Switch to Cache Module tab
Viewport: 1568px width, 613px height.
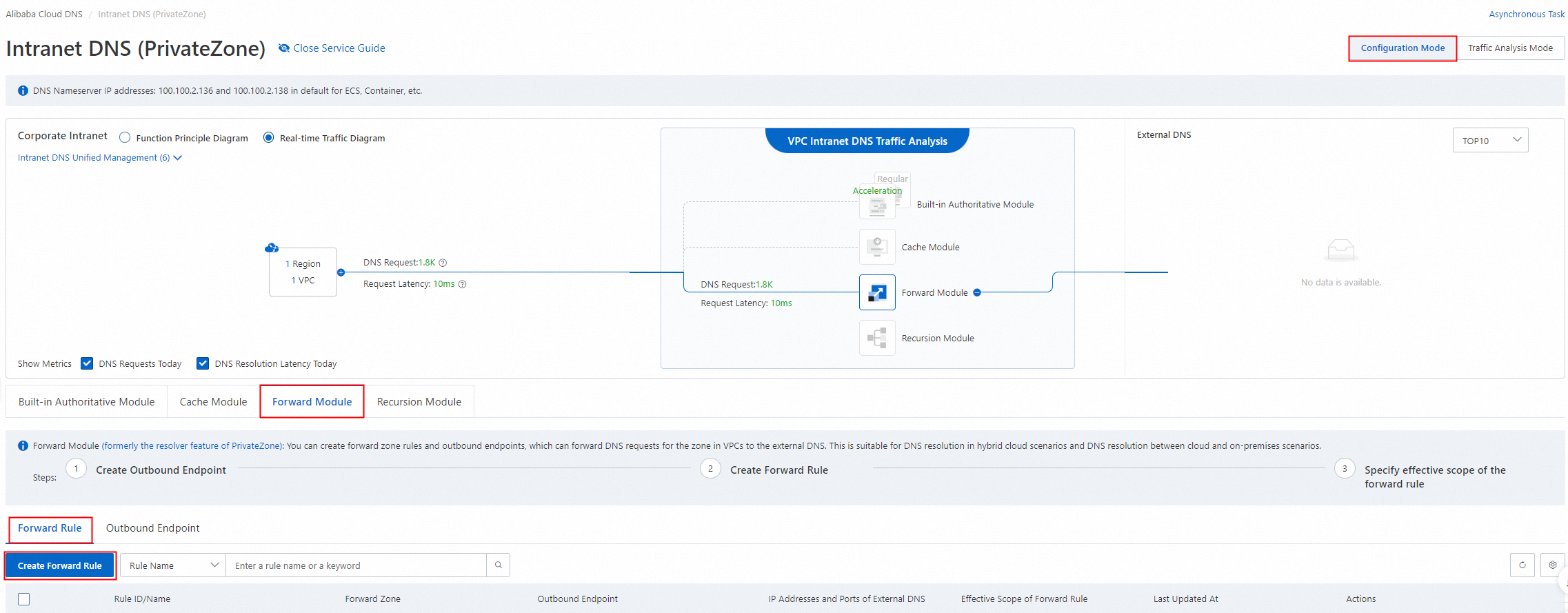[213, 402]
